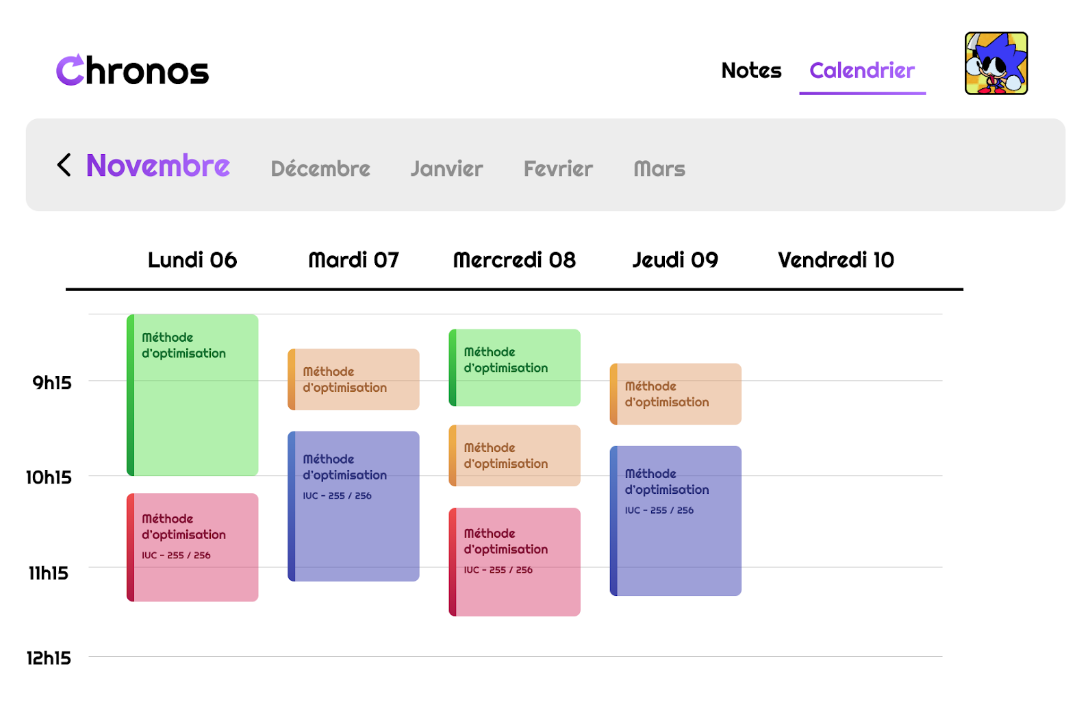The image size is (1092, 706).
Task: Select the Lundi 06 column header
Action: click(191, 259)
